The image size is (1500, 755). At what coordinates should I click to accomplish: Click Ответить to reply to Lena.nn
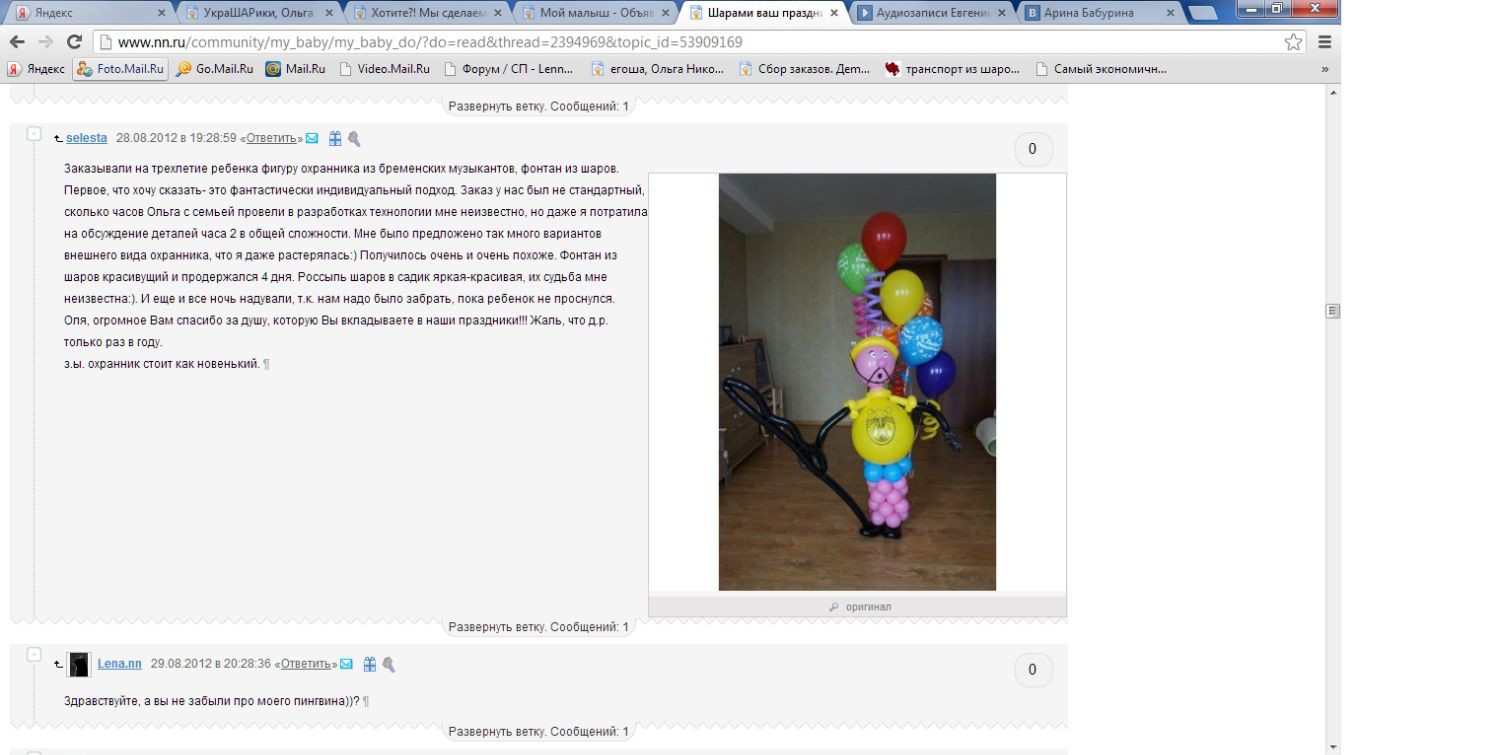coord(305,664)
